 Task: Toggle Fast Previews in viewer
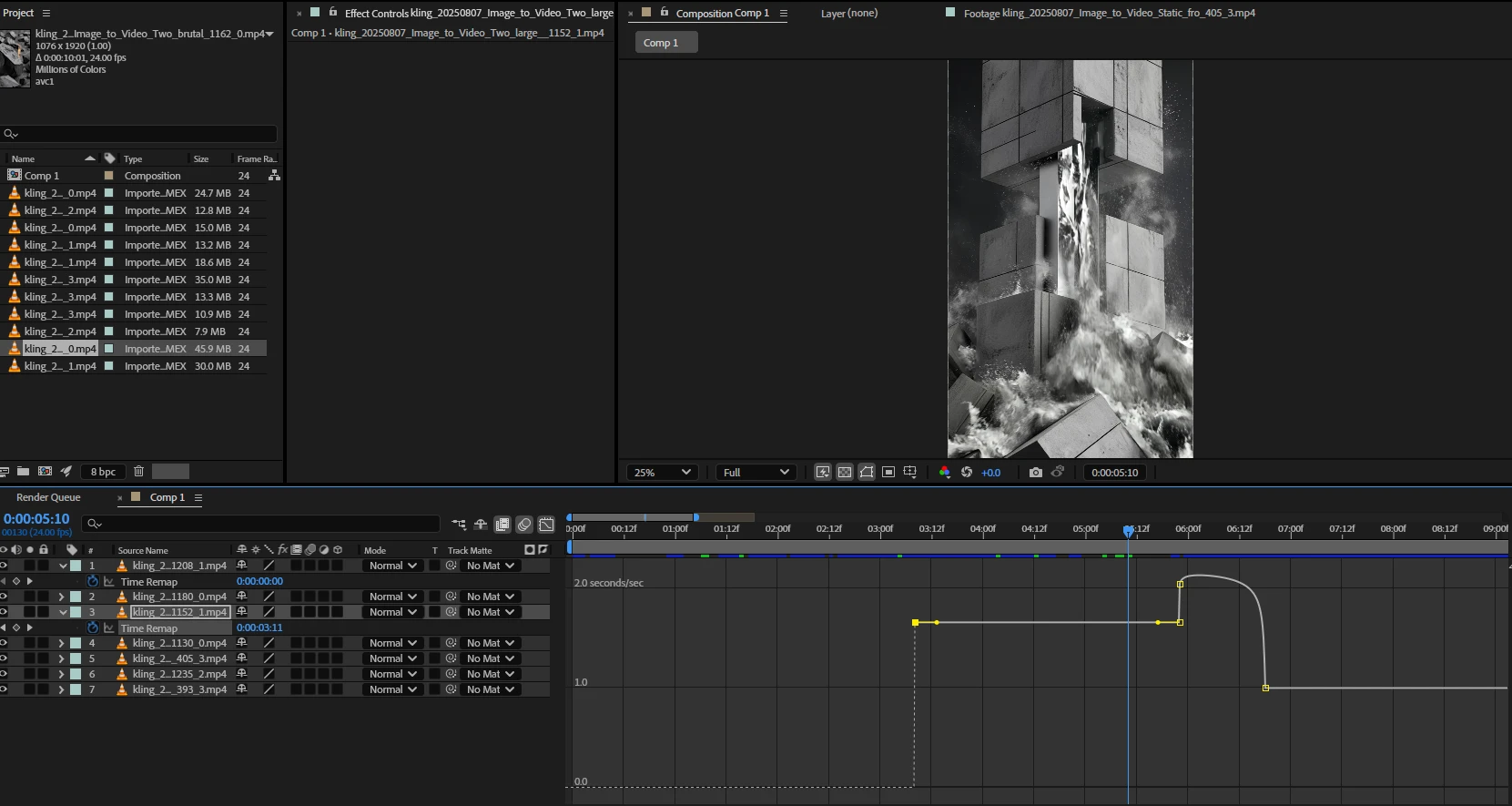(823, 472)
